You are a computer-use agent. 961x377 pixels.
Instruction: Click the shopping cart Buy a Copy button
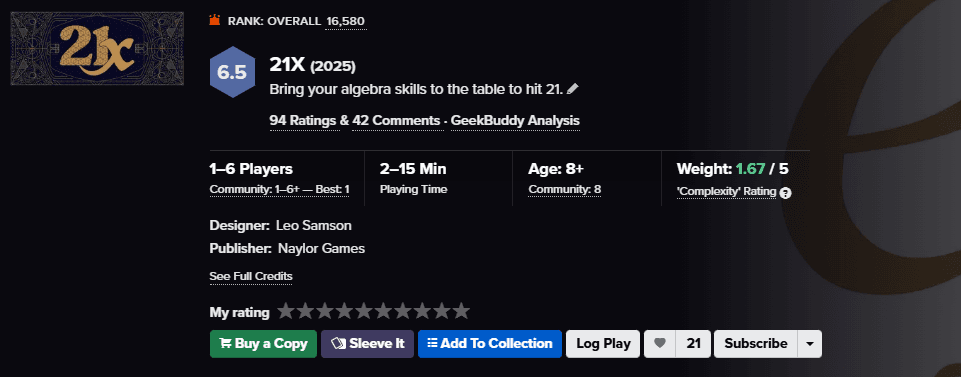coord(264,344)
